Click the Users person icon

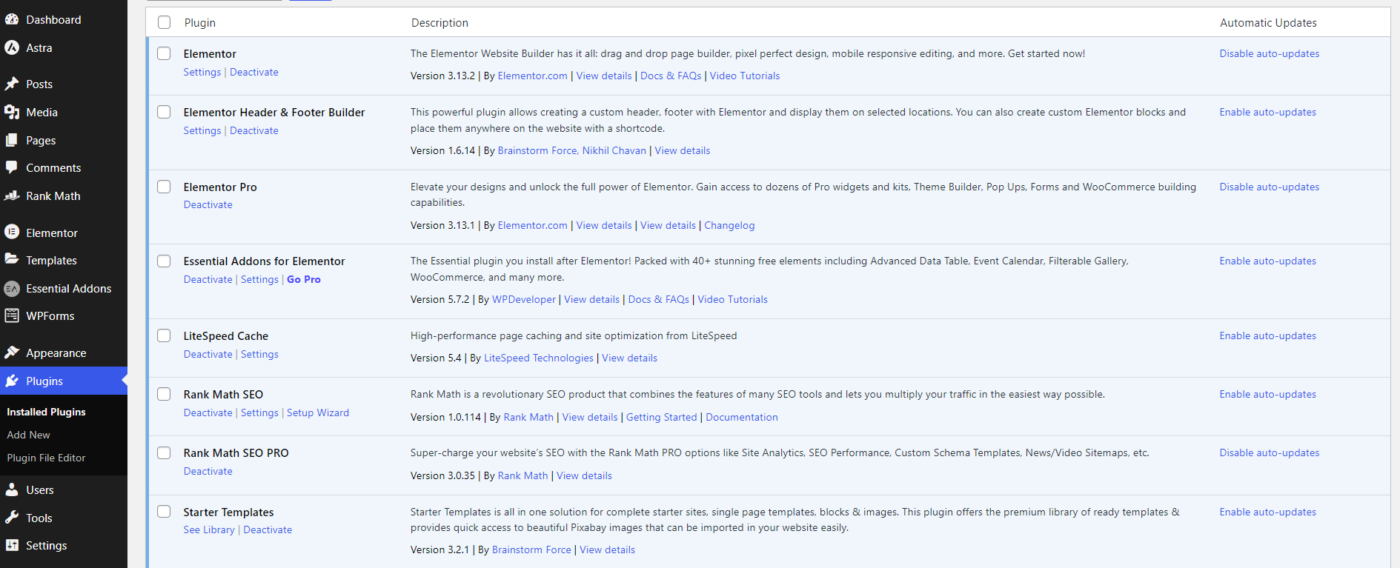pyautogui.click(x=12, y=490)
